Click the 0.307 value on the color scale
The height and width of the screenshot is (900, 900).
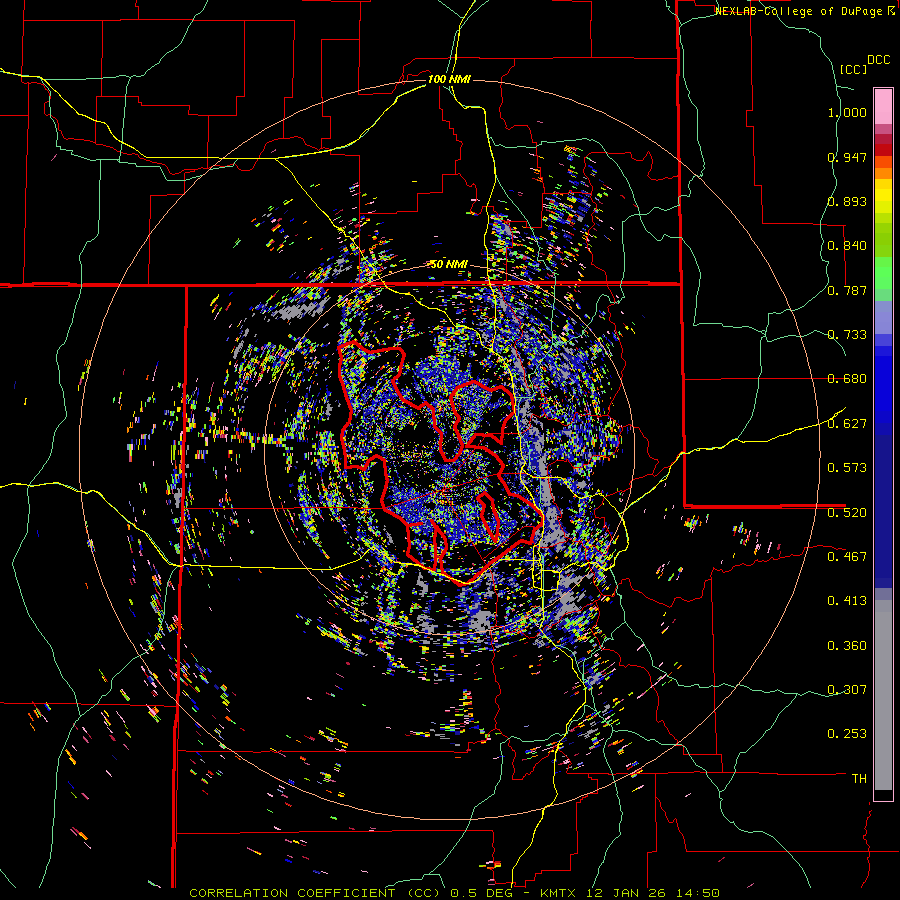coord(847,690)
